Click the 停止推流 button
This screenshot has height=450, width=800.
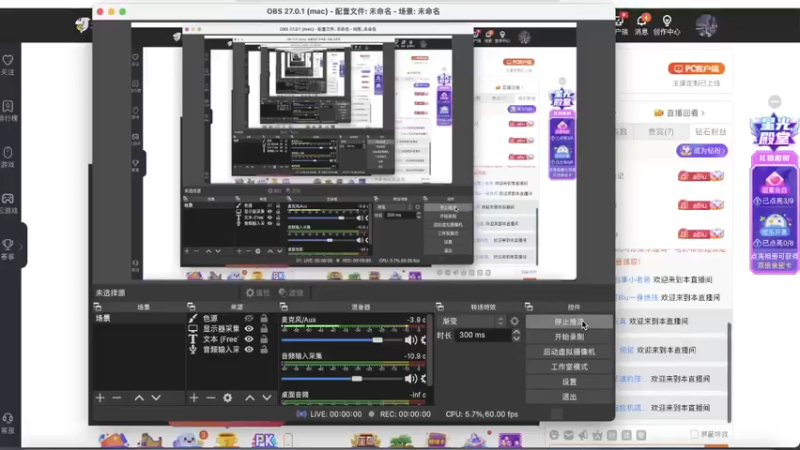(569, 322)
